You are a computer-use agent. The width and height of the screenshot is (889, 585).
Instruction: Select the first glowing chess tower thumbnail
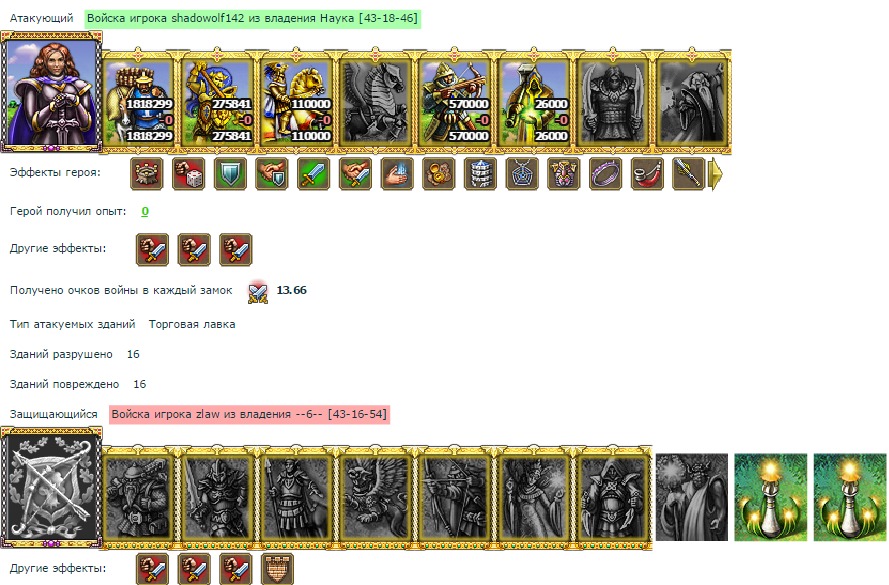tap(771, 497)
